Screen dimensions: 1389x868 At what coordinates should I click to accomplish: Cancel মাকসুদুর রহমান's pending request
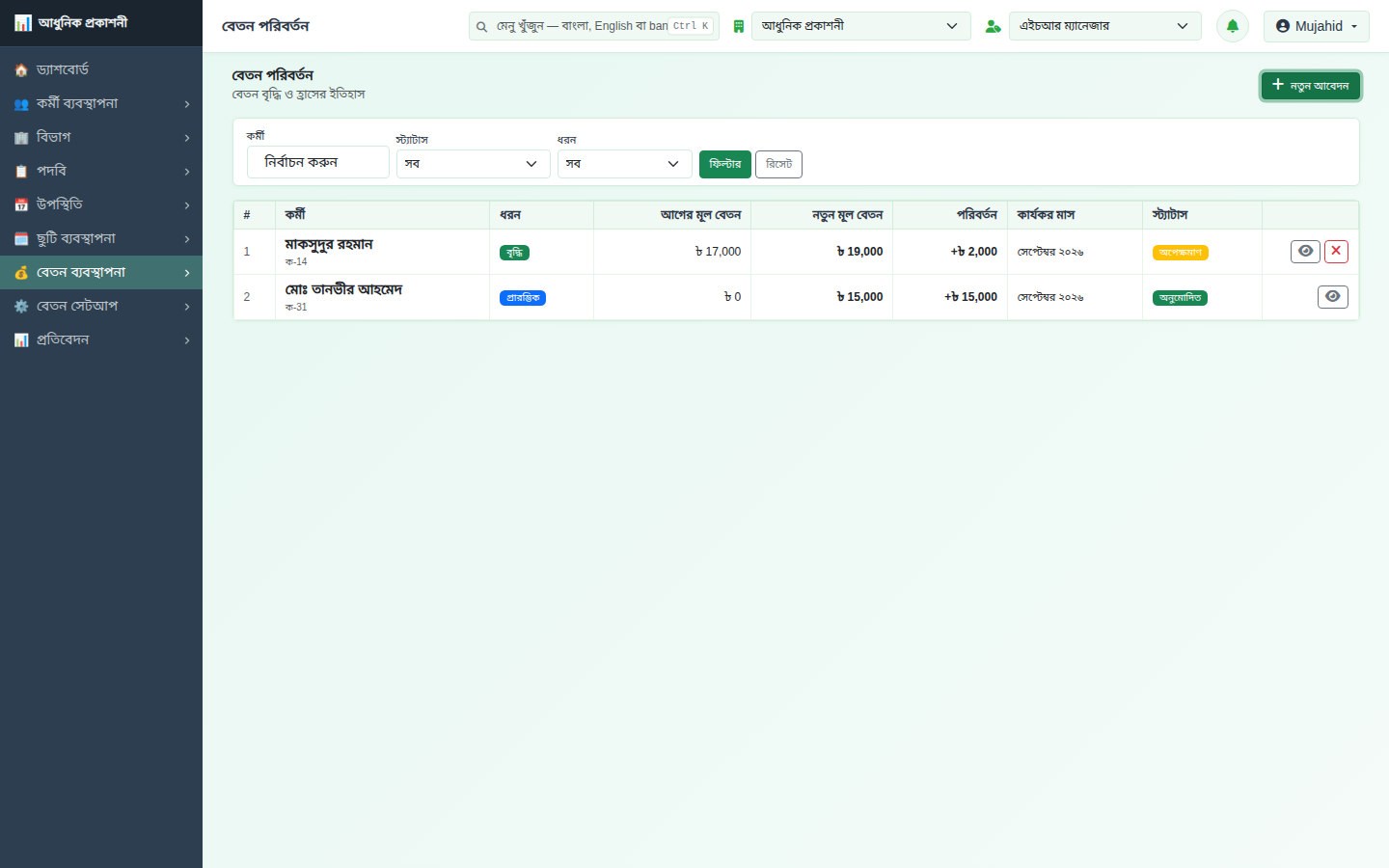pos(1336,252)
